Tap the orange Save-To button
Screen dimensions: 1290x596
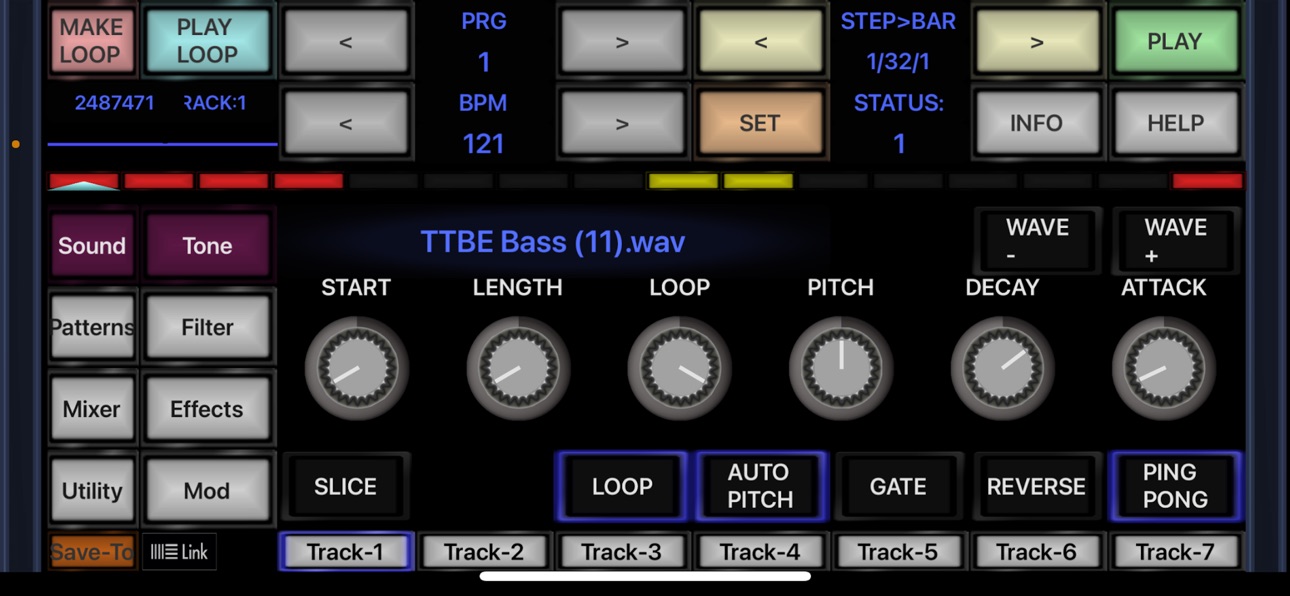(x=92, y=552)
